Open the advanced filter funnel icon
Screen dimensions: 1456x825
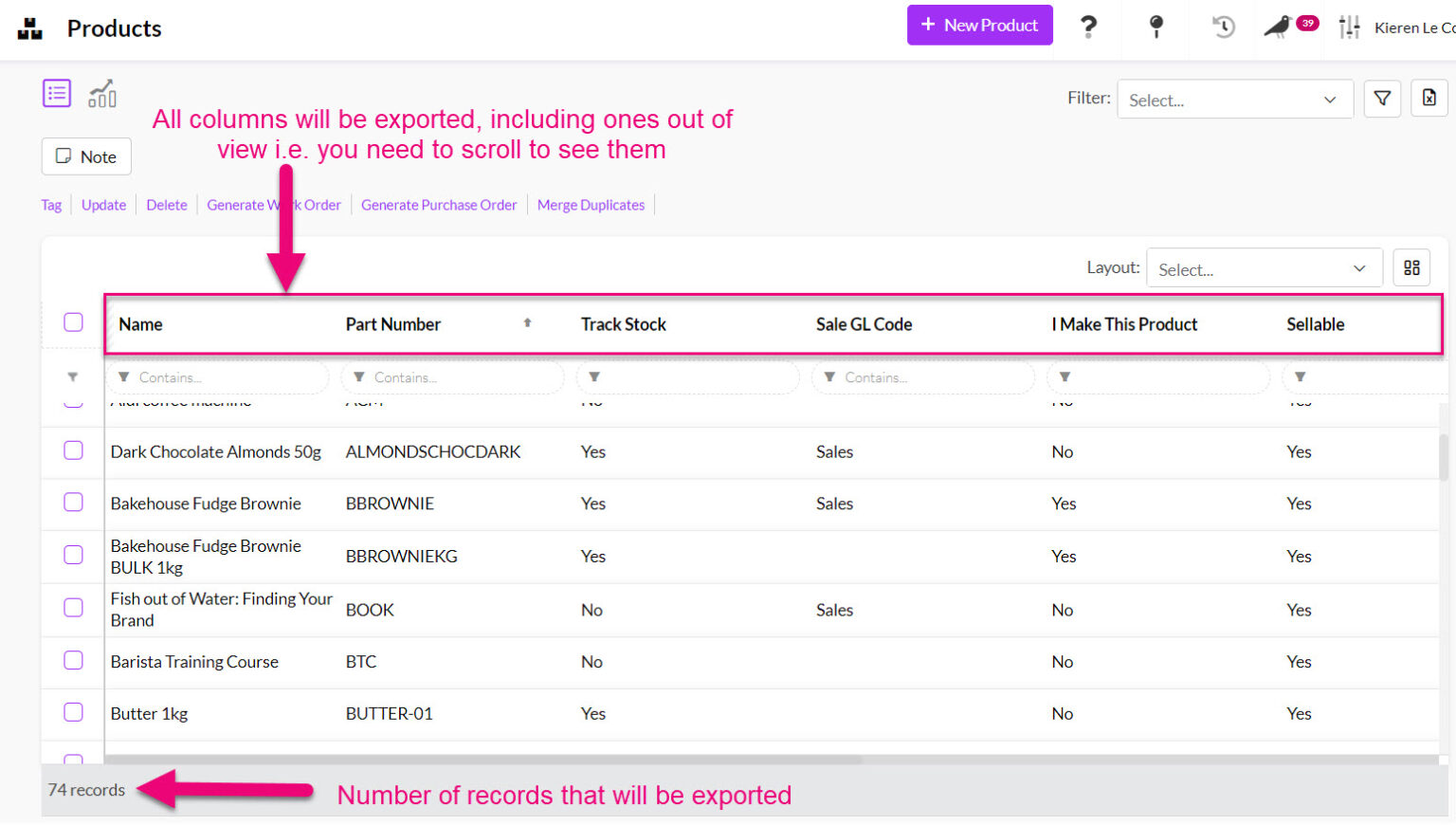point(1382,98)
